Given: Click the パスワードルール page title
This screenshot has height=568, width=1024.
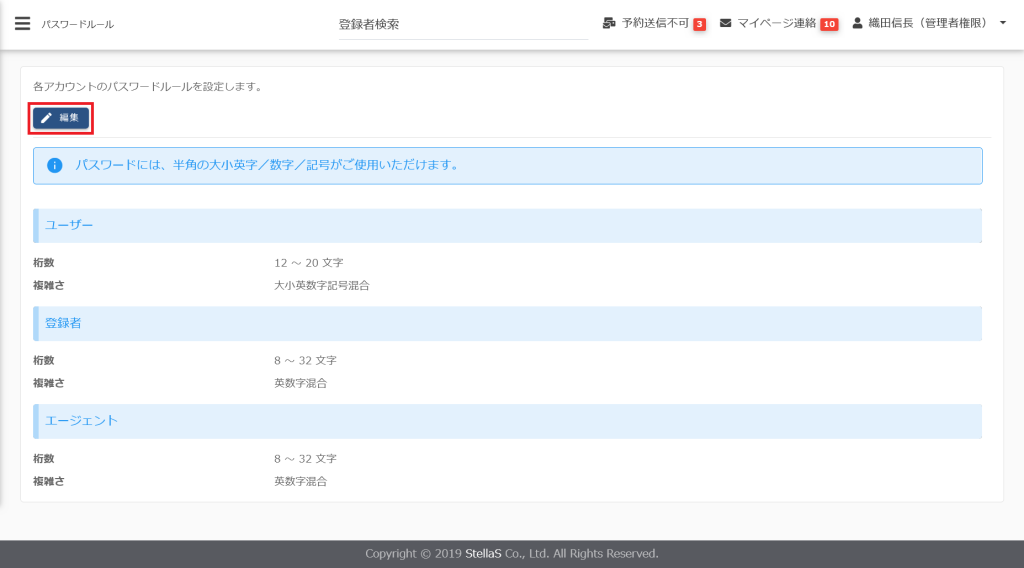Looking at the screenshot, I should [77, 24].
